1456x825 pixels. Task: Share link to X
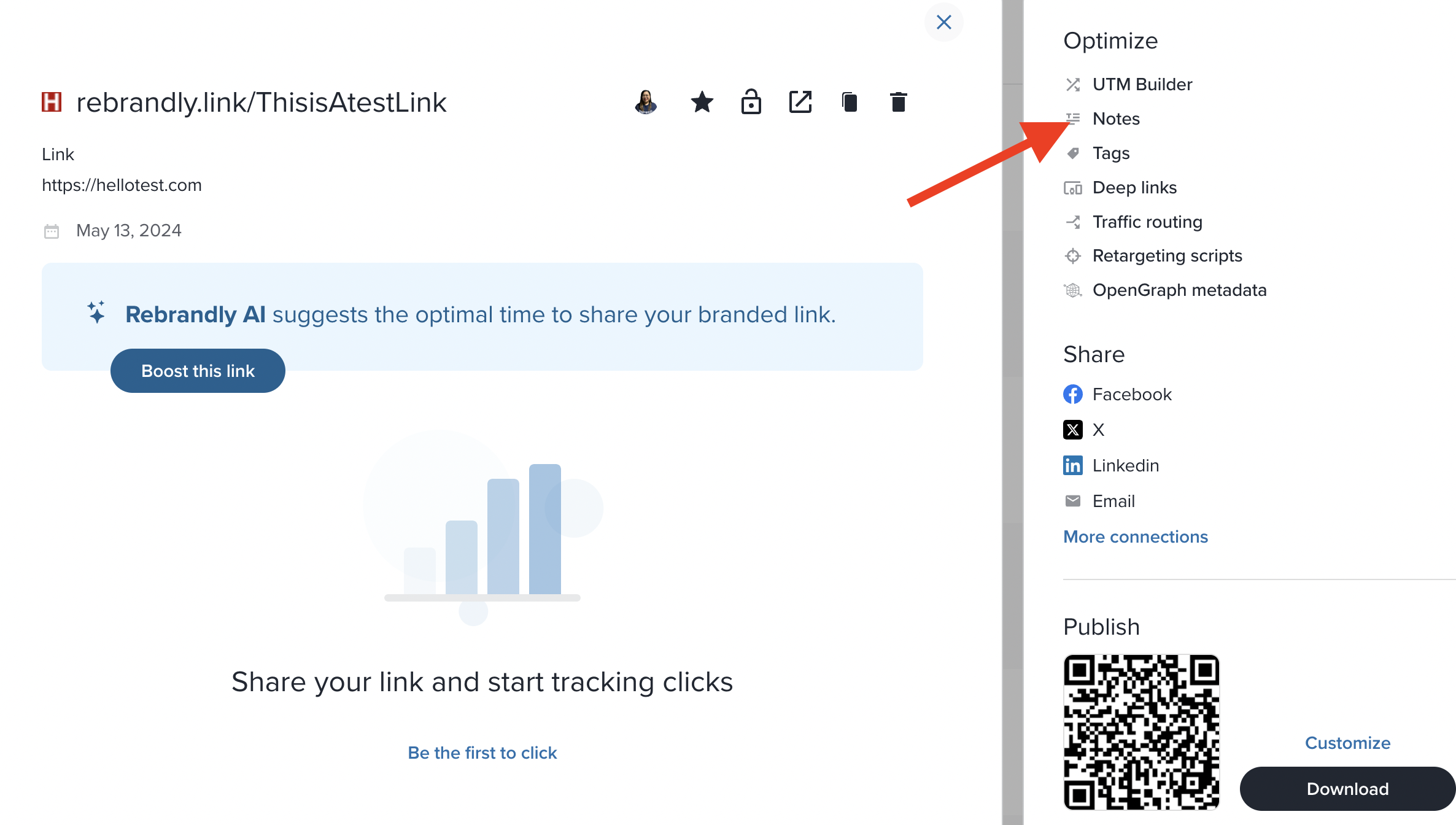(1098, 430)
